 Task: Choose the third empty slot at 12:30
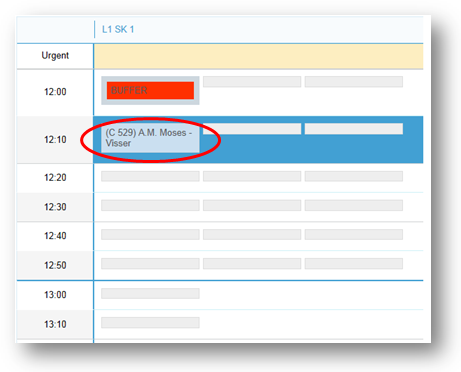[x=354, y=205]
